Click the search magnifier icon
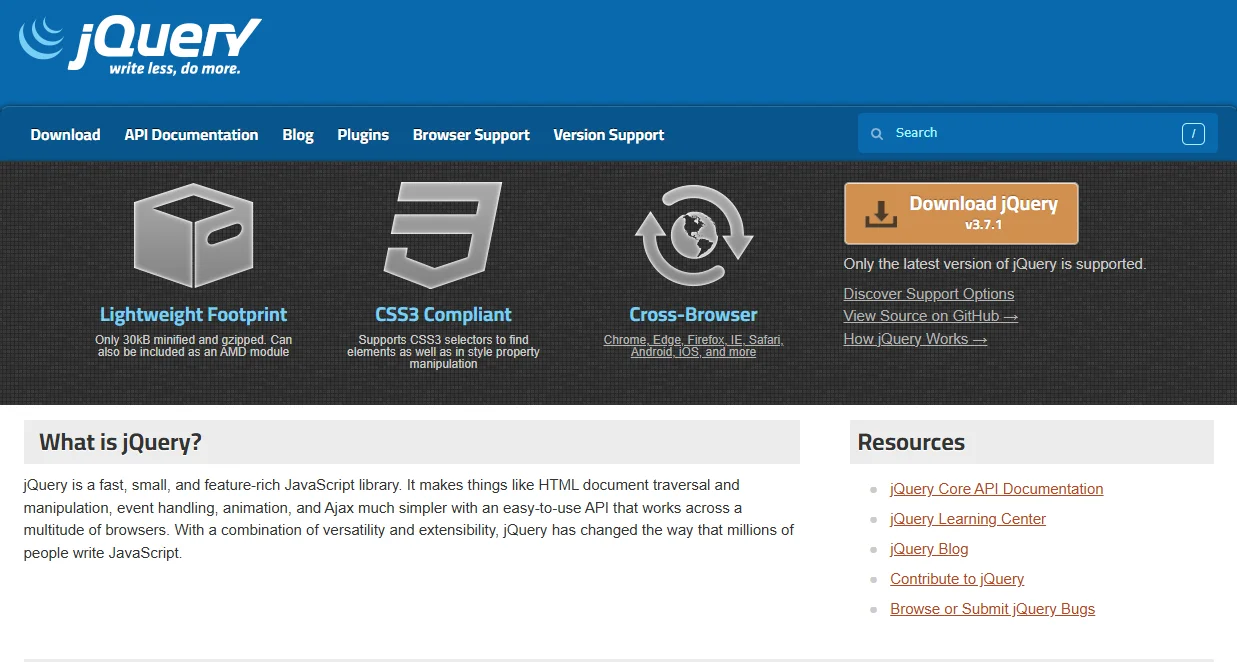Image resolution: width=1237 pixels, height=662 pixels. coord(876,133)
